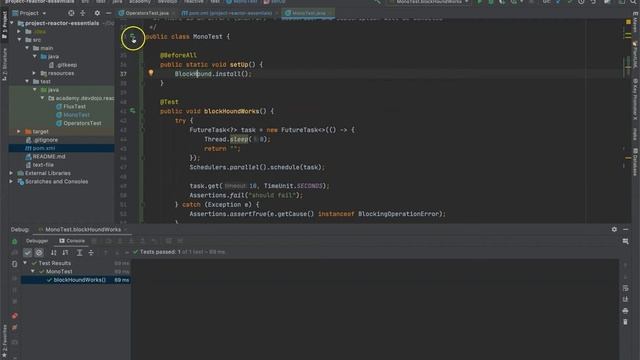640x360 pixels.
Task: Click the expand all icon in Project panel header
Action: (83, 13)
